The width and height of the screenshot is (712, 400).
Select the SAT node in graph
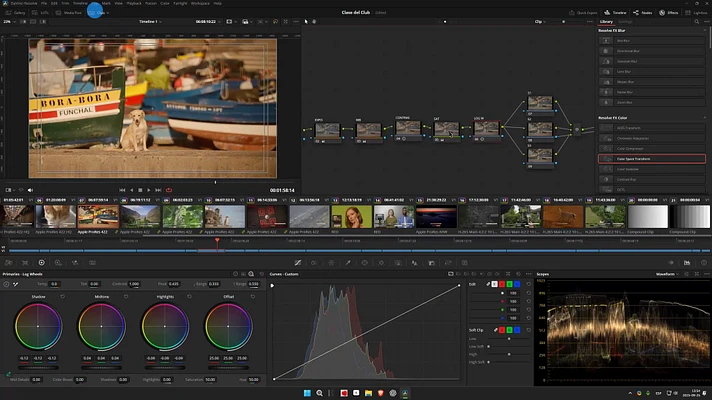446,129
